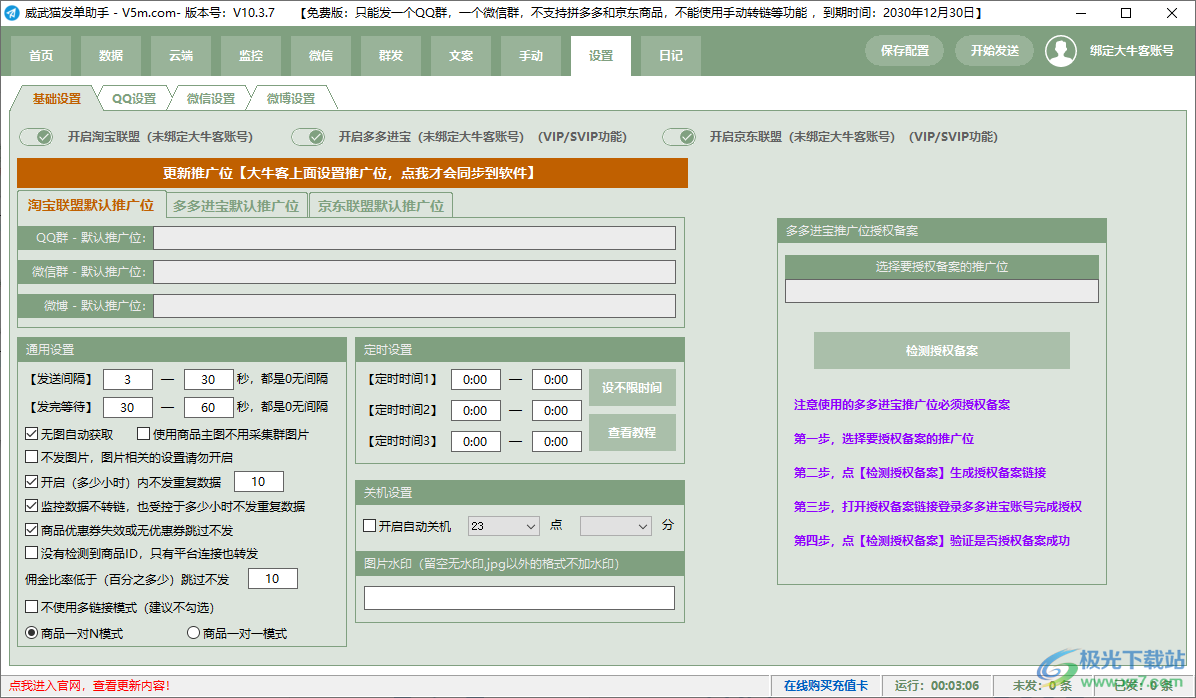Select 设置 main tab
Viewport: 1196px width, 698px height.
click(x=601, y=56)
